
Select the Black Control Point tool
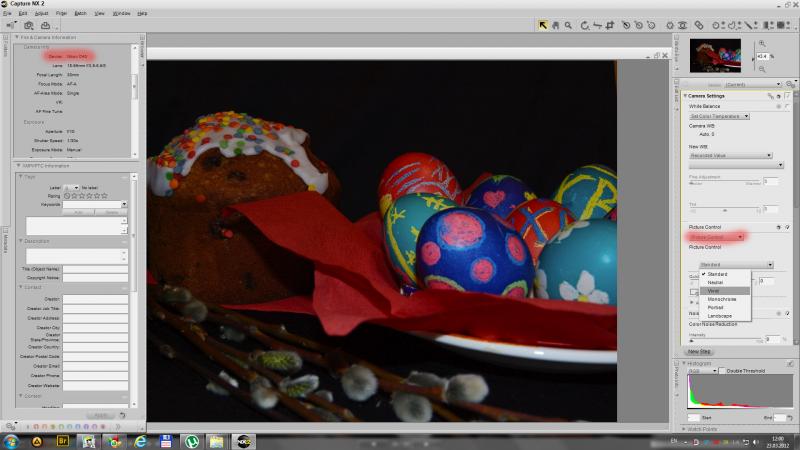tap(626, 25)
